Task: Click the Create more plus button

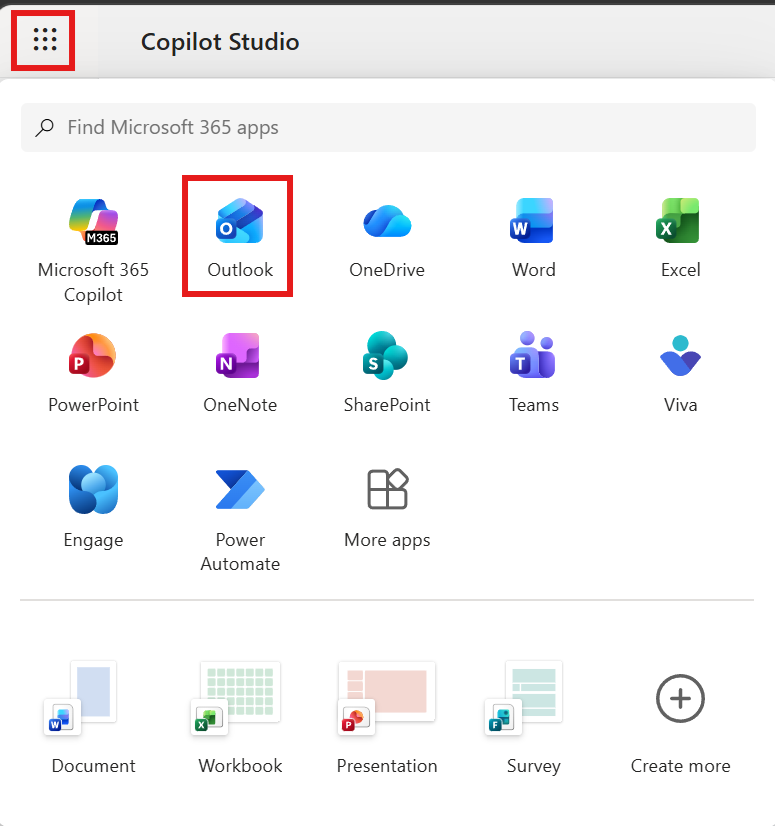Action: [680, 699]
